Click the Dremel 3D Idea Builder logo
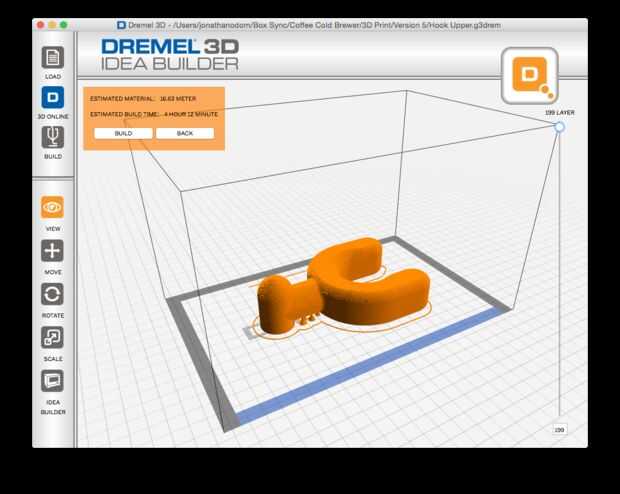 coord(170,55)
